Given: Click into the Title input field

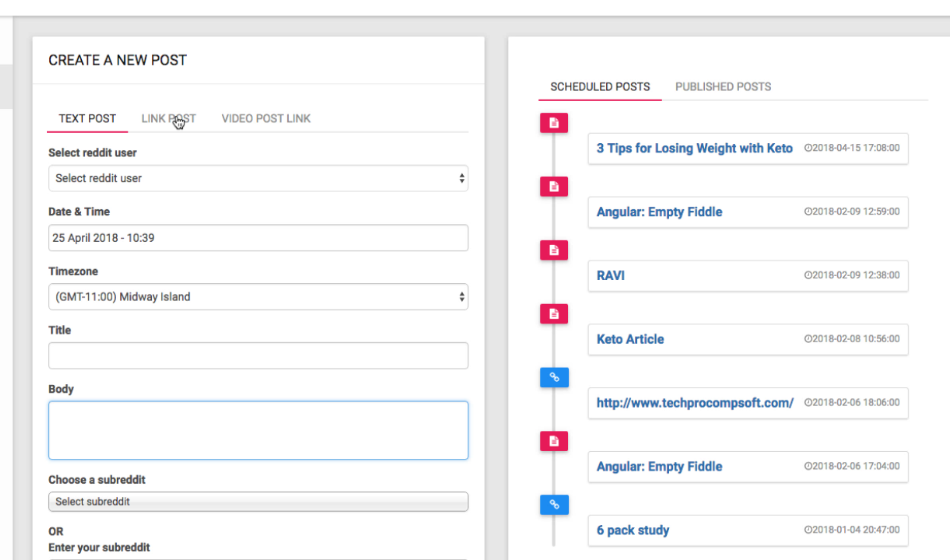Looking at the screenshot, I should pyautogui.click(x=258, y=356).
